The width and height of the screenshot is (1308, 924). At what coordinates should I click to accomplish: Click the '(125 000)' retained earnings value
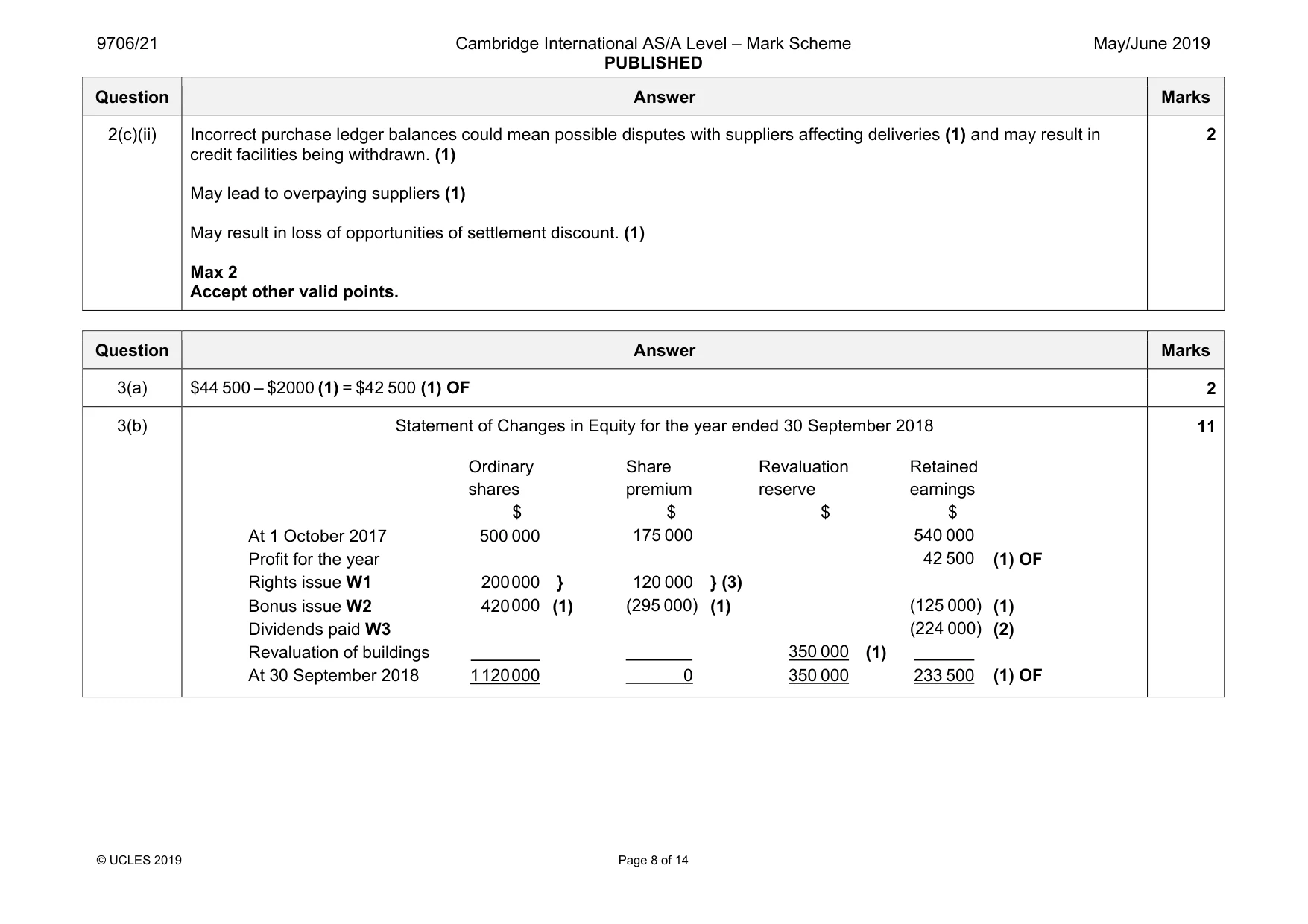click(x=946, y=605)
